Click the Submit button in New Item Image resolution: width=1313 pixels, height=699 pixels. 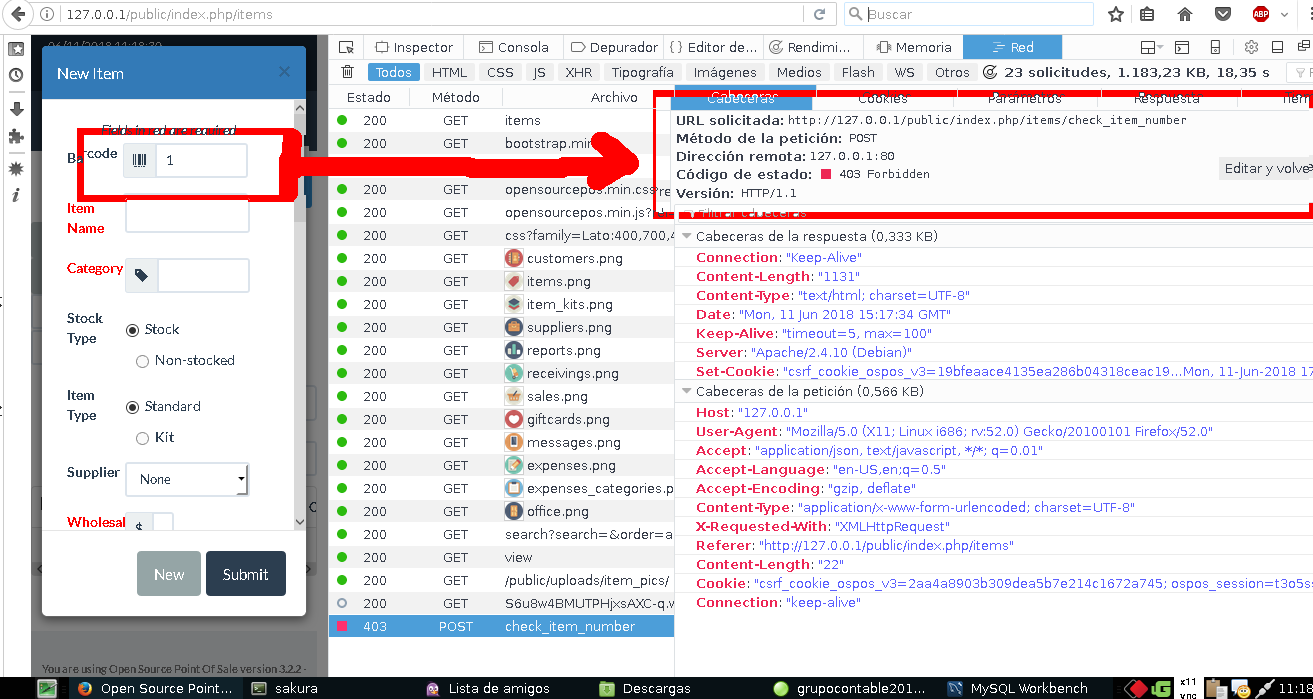tap(245, 574)
